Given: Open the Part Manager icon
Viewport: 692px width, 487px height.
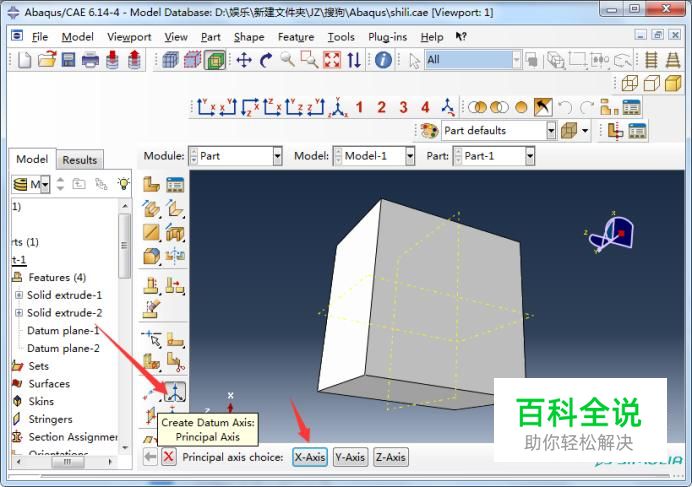Looking at the screenshot, I should tap(175, 185).
